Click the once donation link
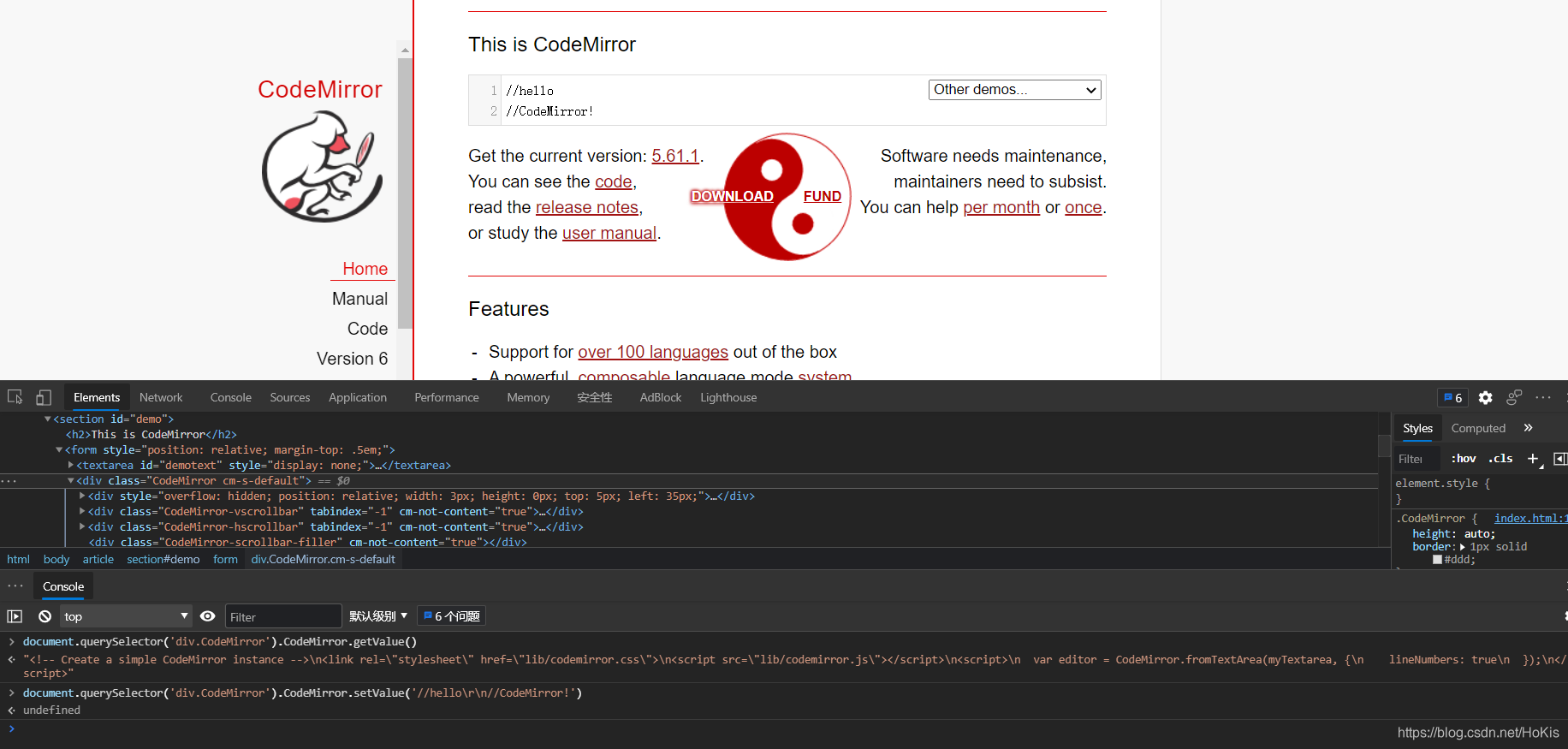 point(1084,207)
